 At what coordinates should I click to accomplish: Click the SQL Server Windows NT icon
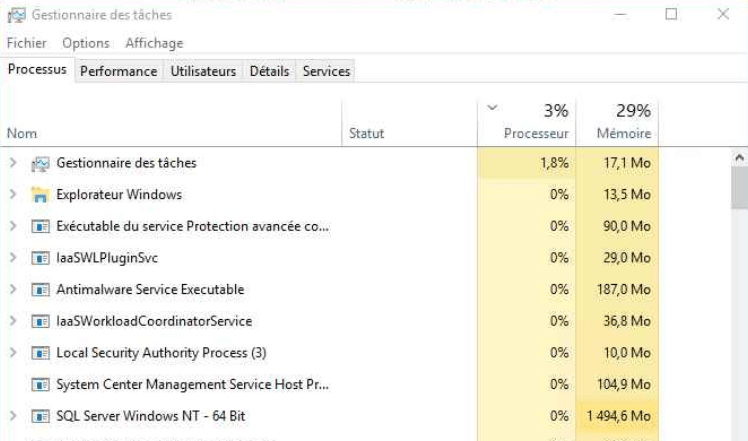coord(41,416)
